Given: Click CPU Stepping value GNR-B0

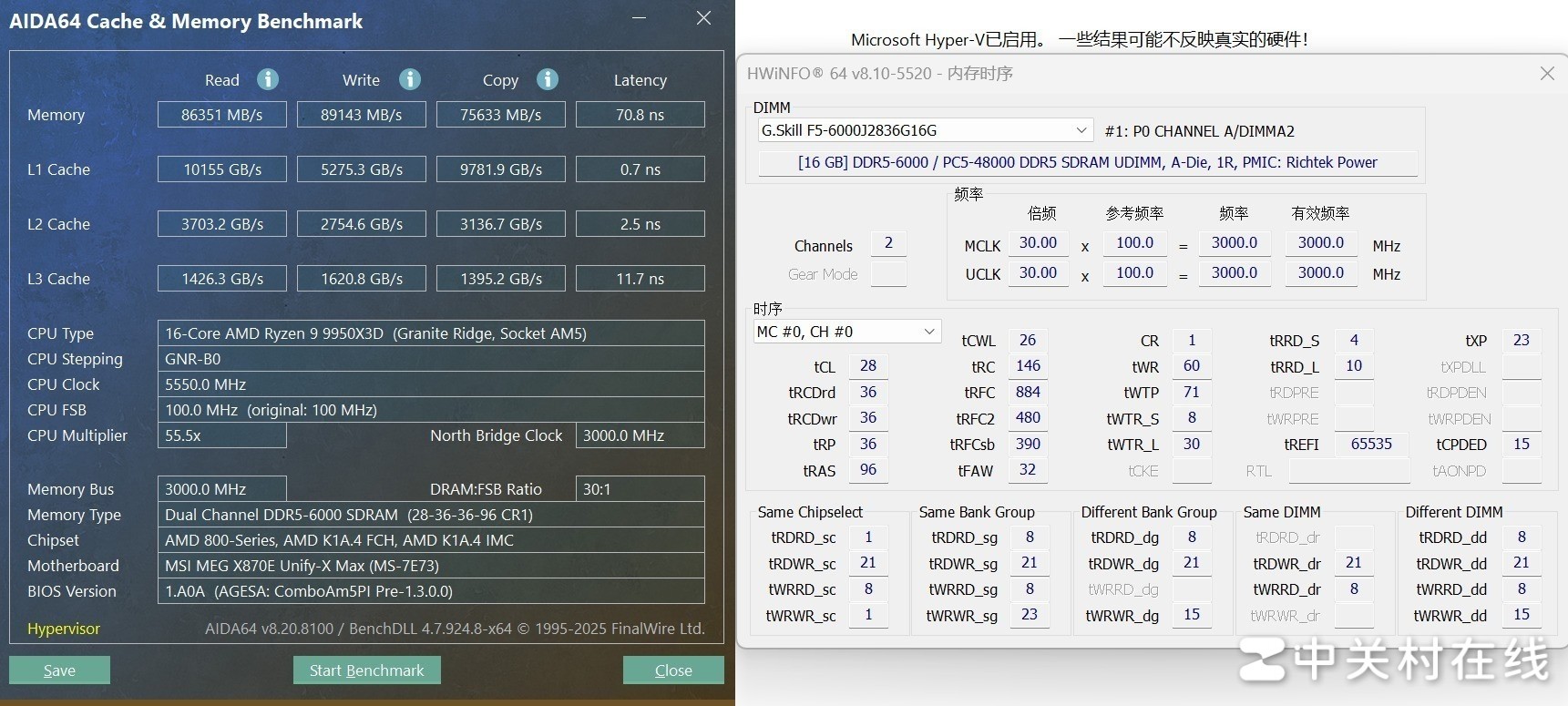Looking at the screenshot, I should tap(431, 359).
